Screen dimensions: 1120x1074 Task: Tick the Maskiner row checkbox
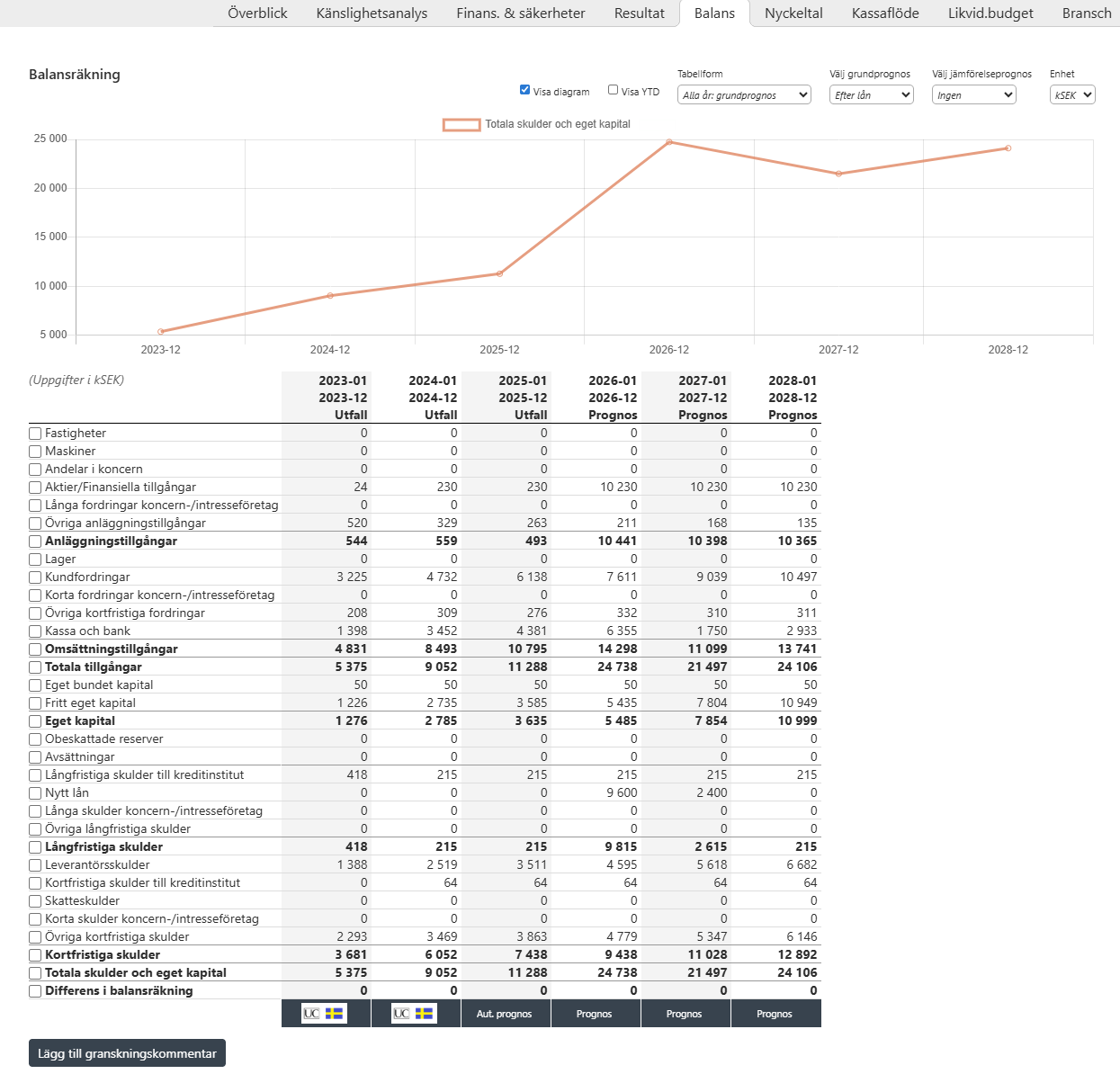(x=35, y=452)
